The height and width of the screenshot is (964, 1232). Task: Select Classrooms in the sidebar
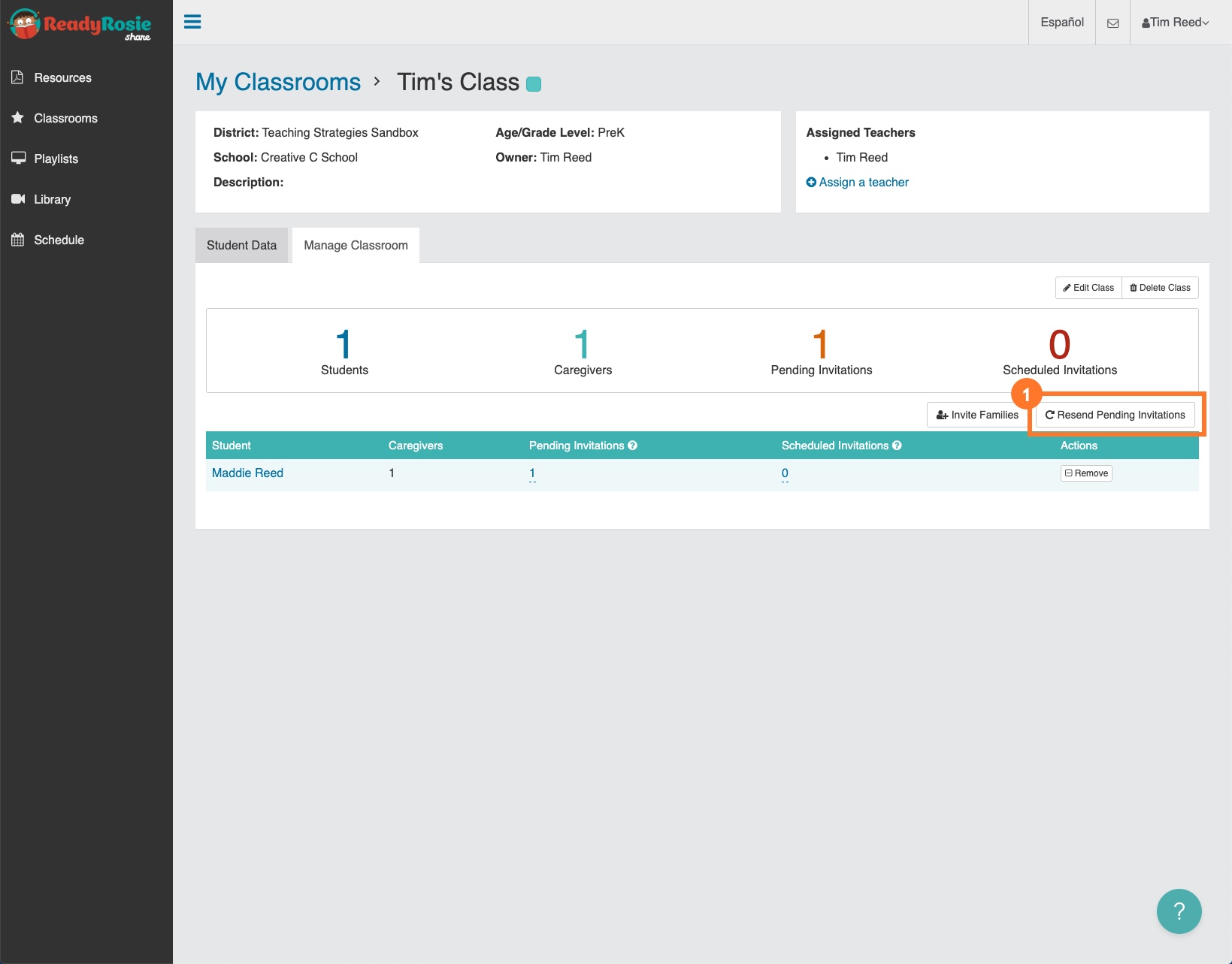tap(65, 118)
